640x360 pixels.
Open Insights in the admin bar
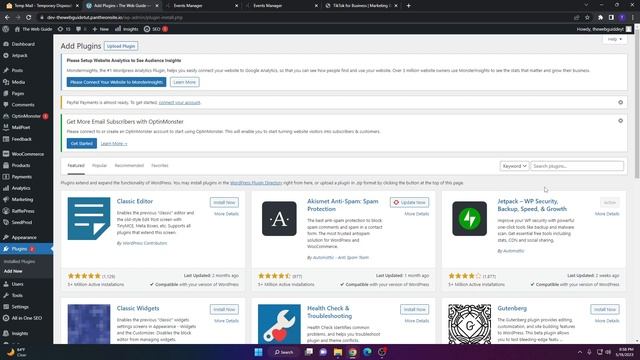tap(127, 29)
